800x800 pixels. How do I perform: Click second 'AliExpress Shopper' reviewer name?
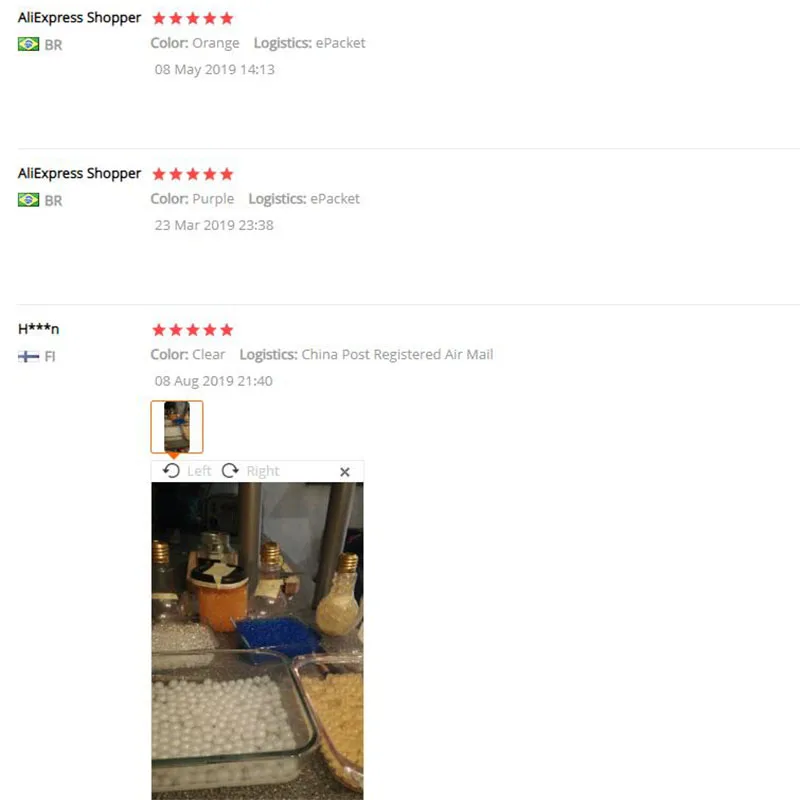pyautogui.click(x=79, y=173)
